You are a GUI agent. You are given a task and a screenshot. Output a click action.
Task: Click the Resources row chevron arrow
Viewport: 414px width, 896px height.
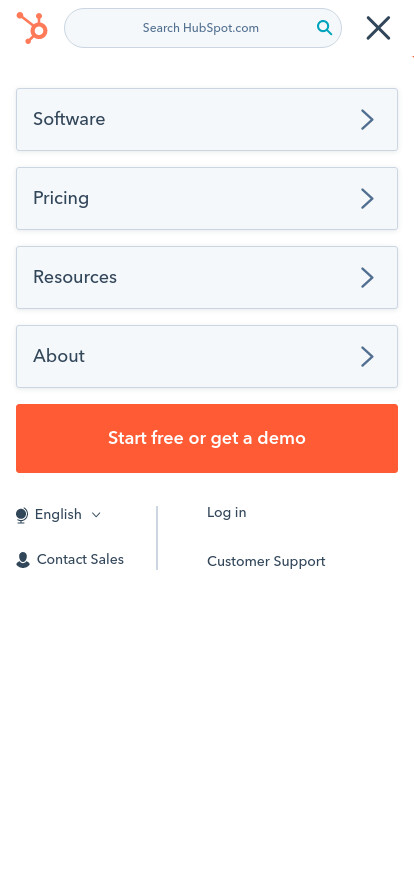[367, 278]
